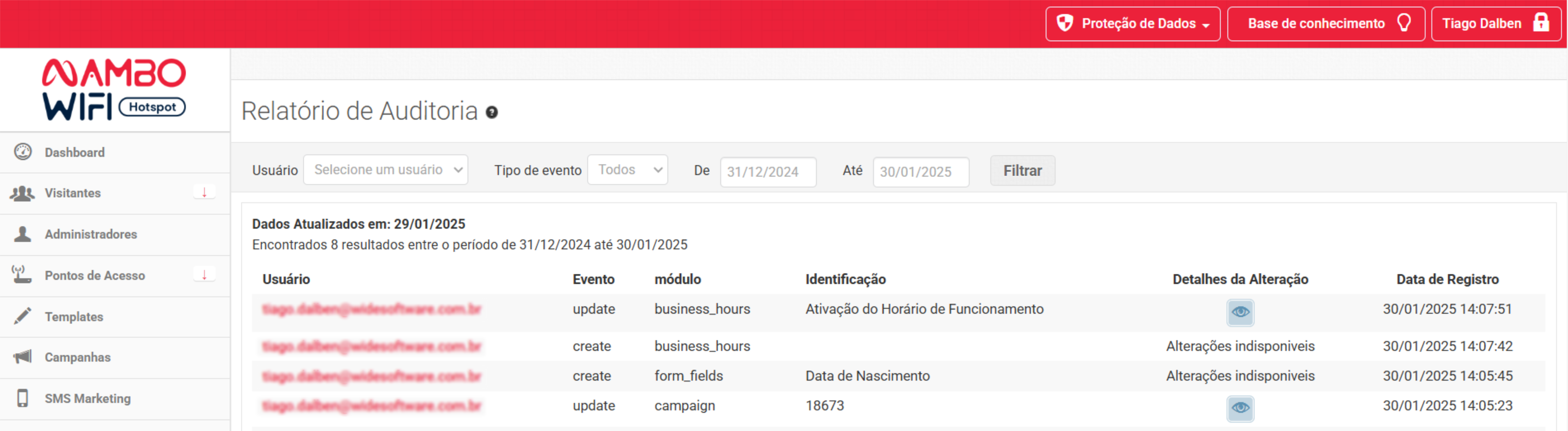Open the Usuário selection dropdown
The width and height of the screenshot is (1568, 431).
click(385, 170)
